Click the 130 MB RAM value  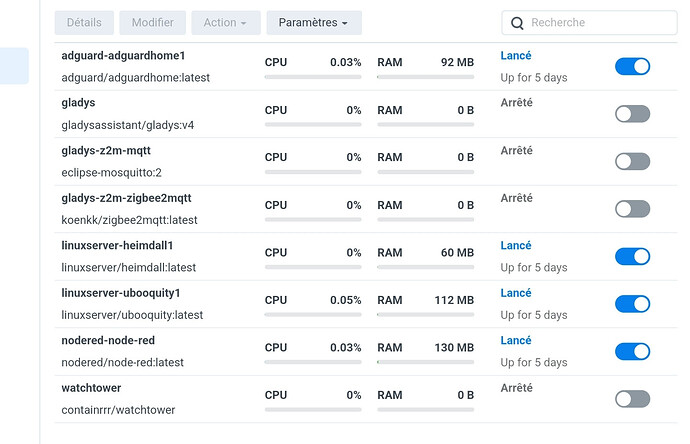tap(454, 348)
